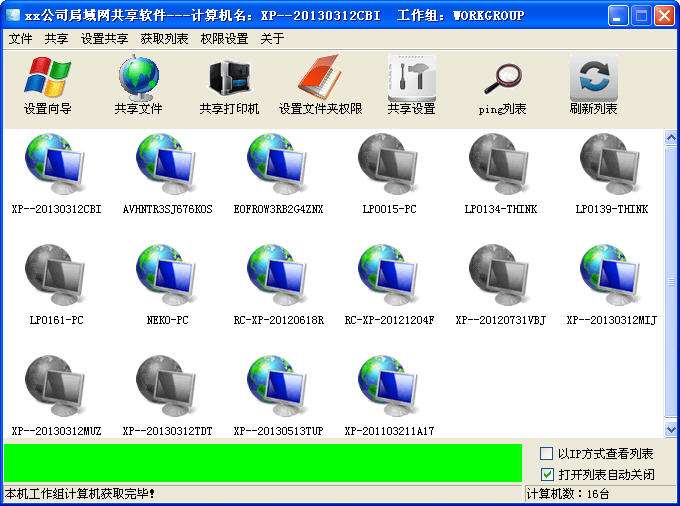Viewport: 680px width, 506px height.
Task: Click status text 本机工作组计算机获取完毕
Action: [80, 494]
